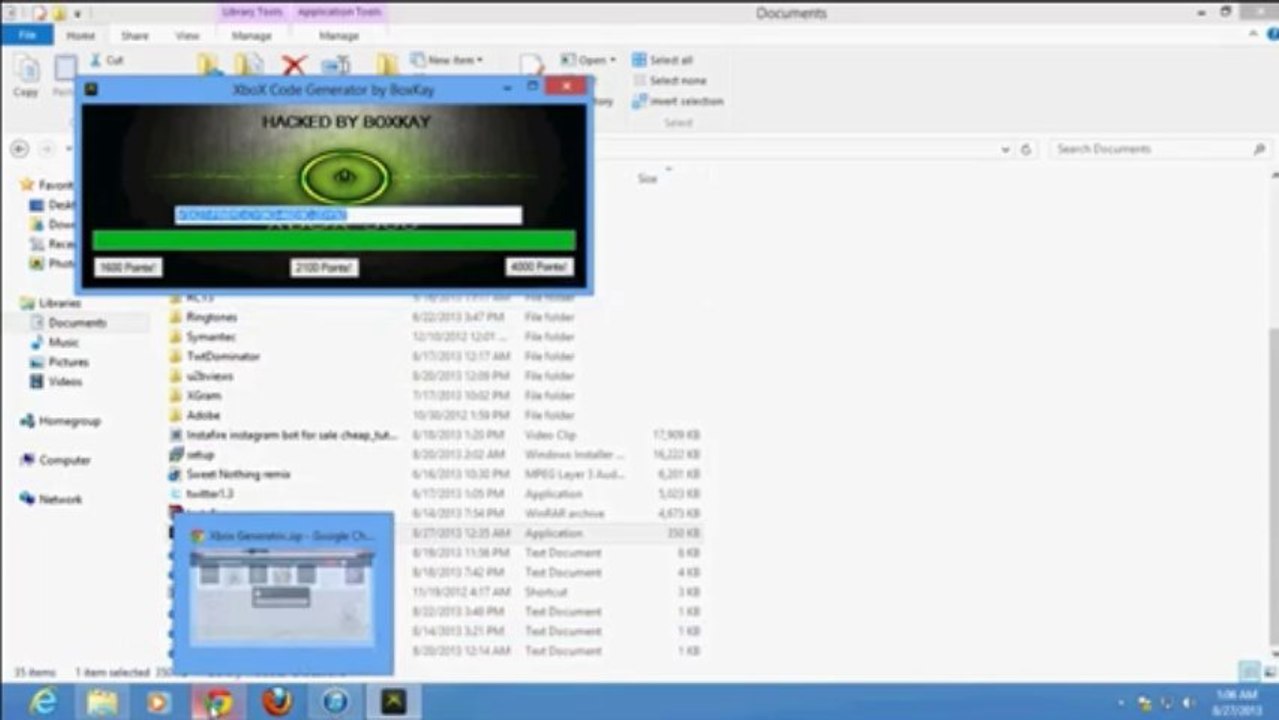The image size is (1279, 720).
Task: Open File Explorer from the taskbar
Action: [102, 703]
